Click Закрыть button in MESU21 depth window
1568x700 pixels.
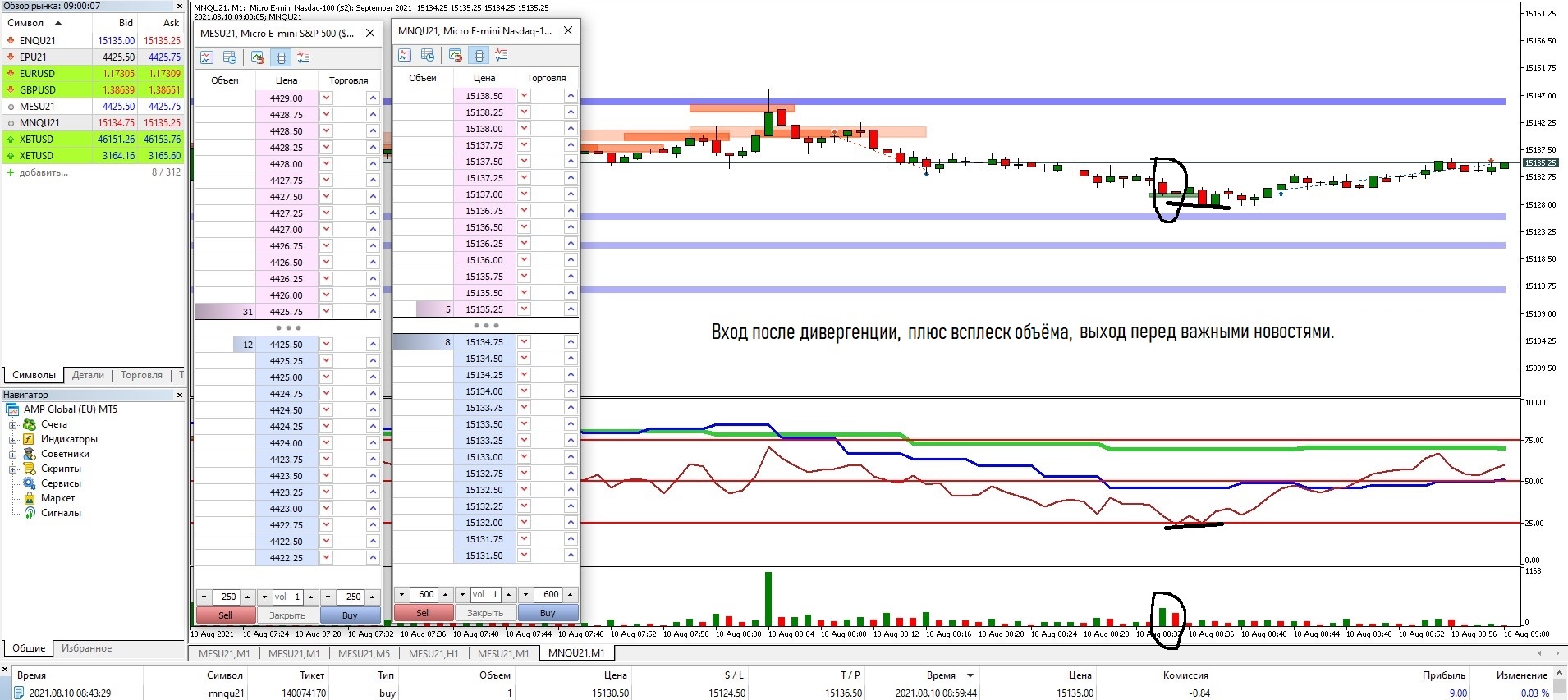click(287, 615)
